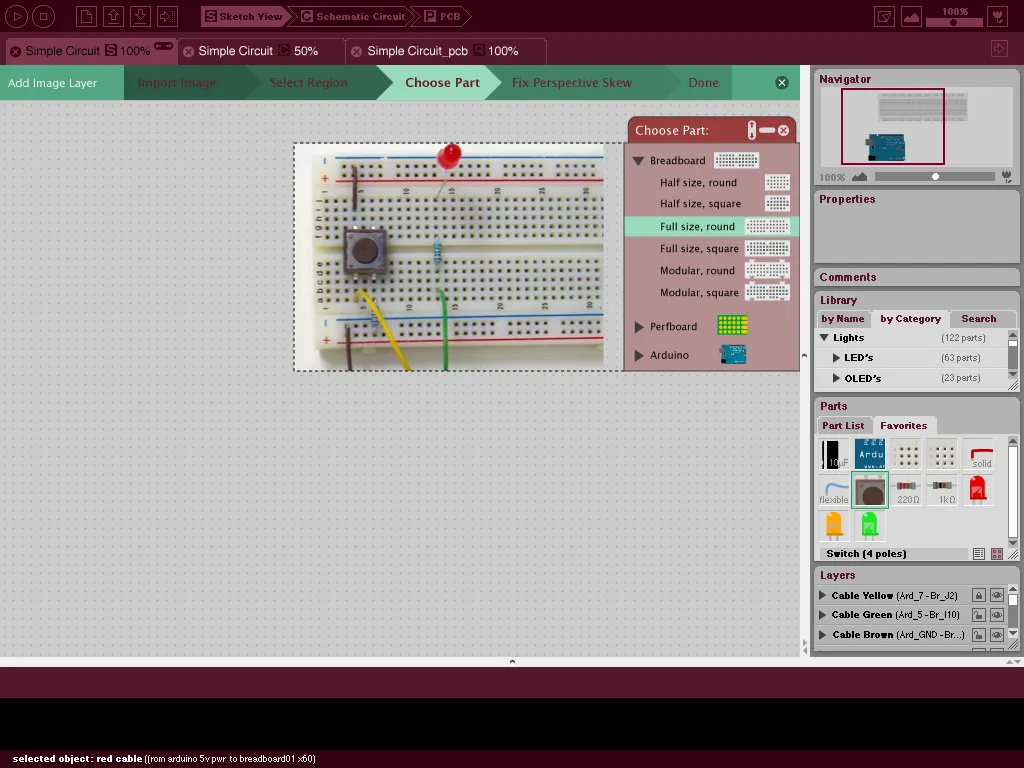The height and width of the screenshot is (768, 1024).
Task: Click the Navigator preview thumbnail
Action: pyautogui.click(x=916, y=127)
